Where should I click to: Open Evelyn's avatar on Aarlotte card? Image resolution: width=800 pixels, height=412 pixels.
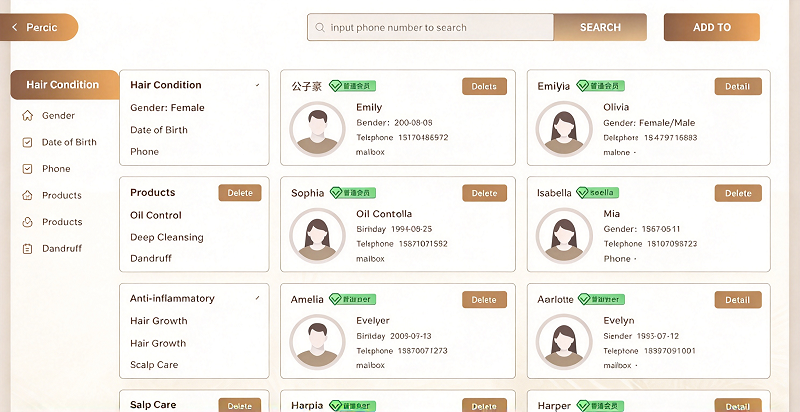click(564, 343)
